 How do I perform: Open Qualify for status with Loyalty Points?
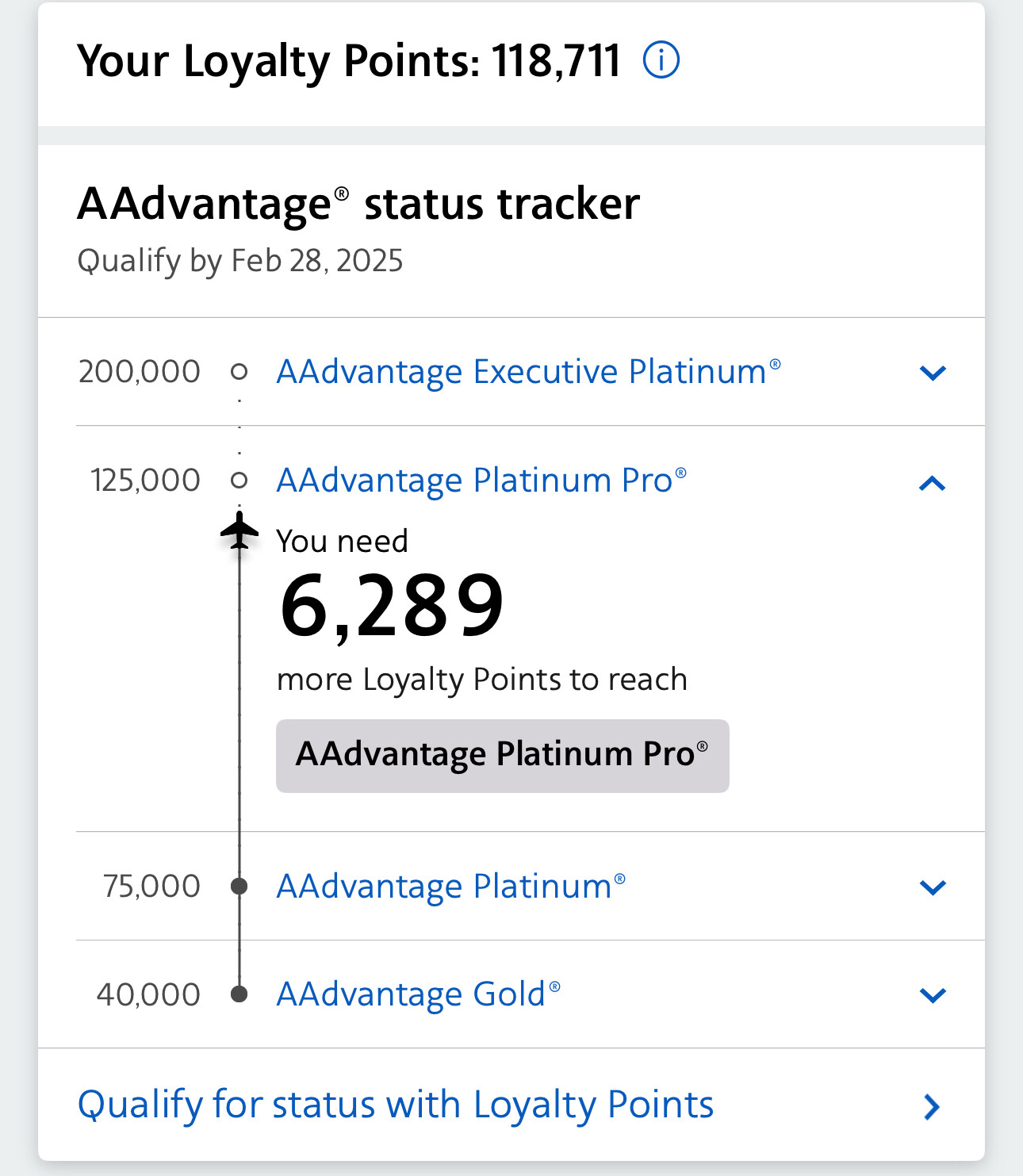[396, 1105]
